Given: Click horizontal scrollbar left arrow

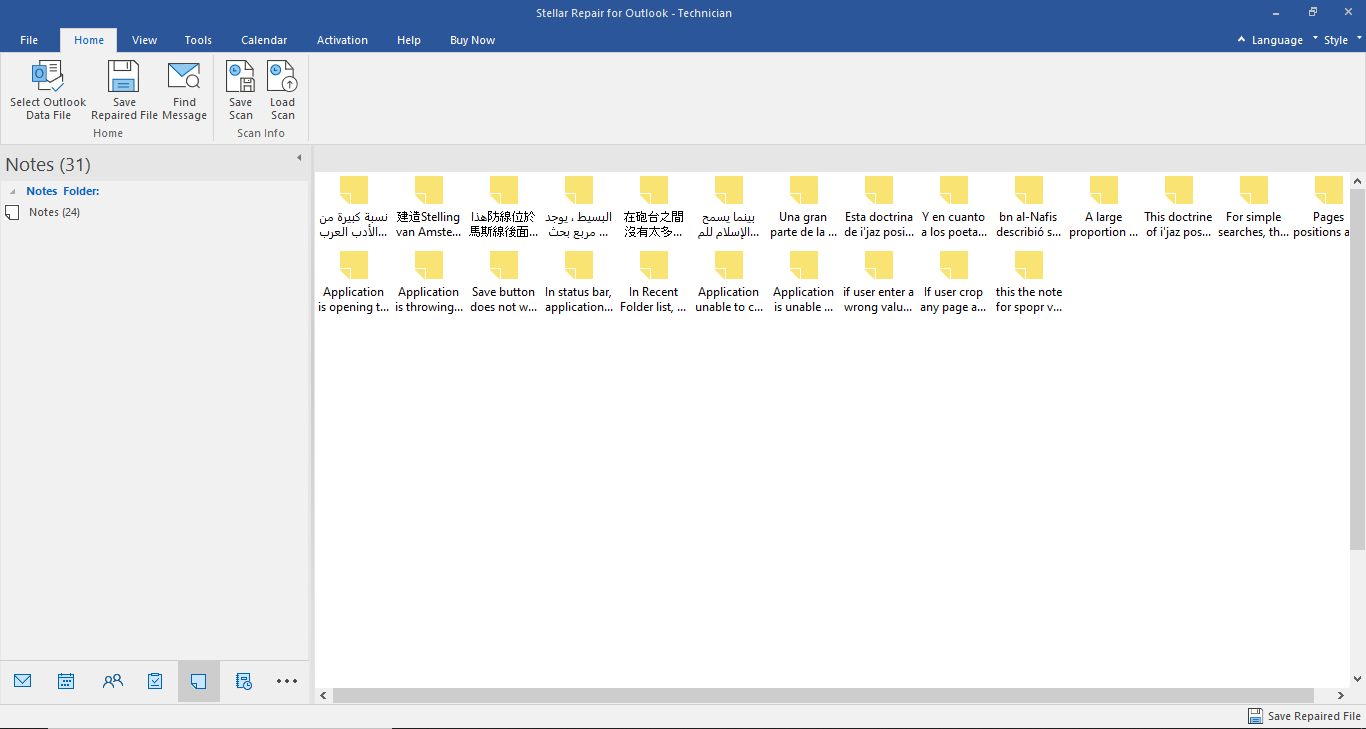Looking at the screenshot, I should point(323,695).
